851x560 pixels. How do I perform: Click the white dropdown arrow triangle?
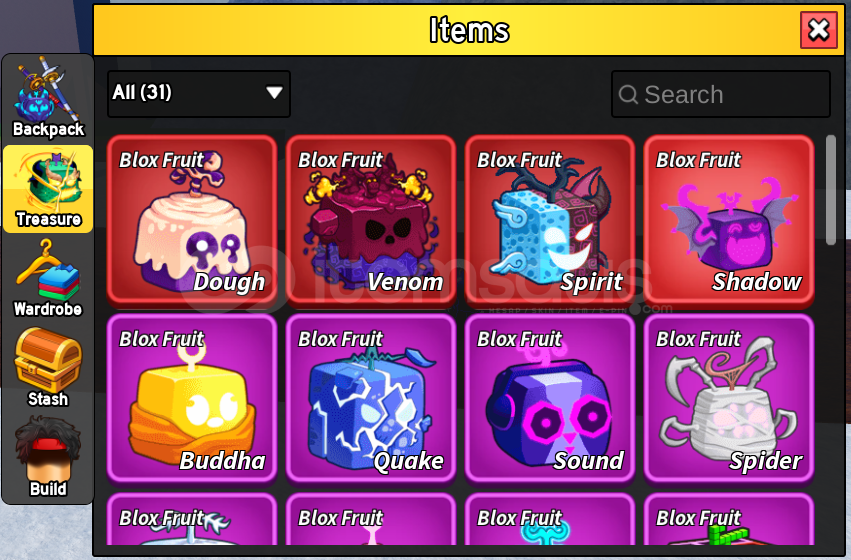(274, 93)
